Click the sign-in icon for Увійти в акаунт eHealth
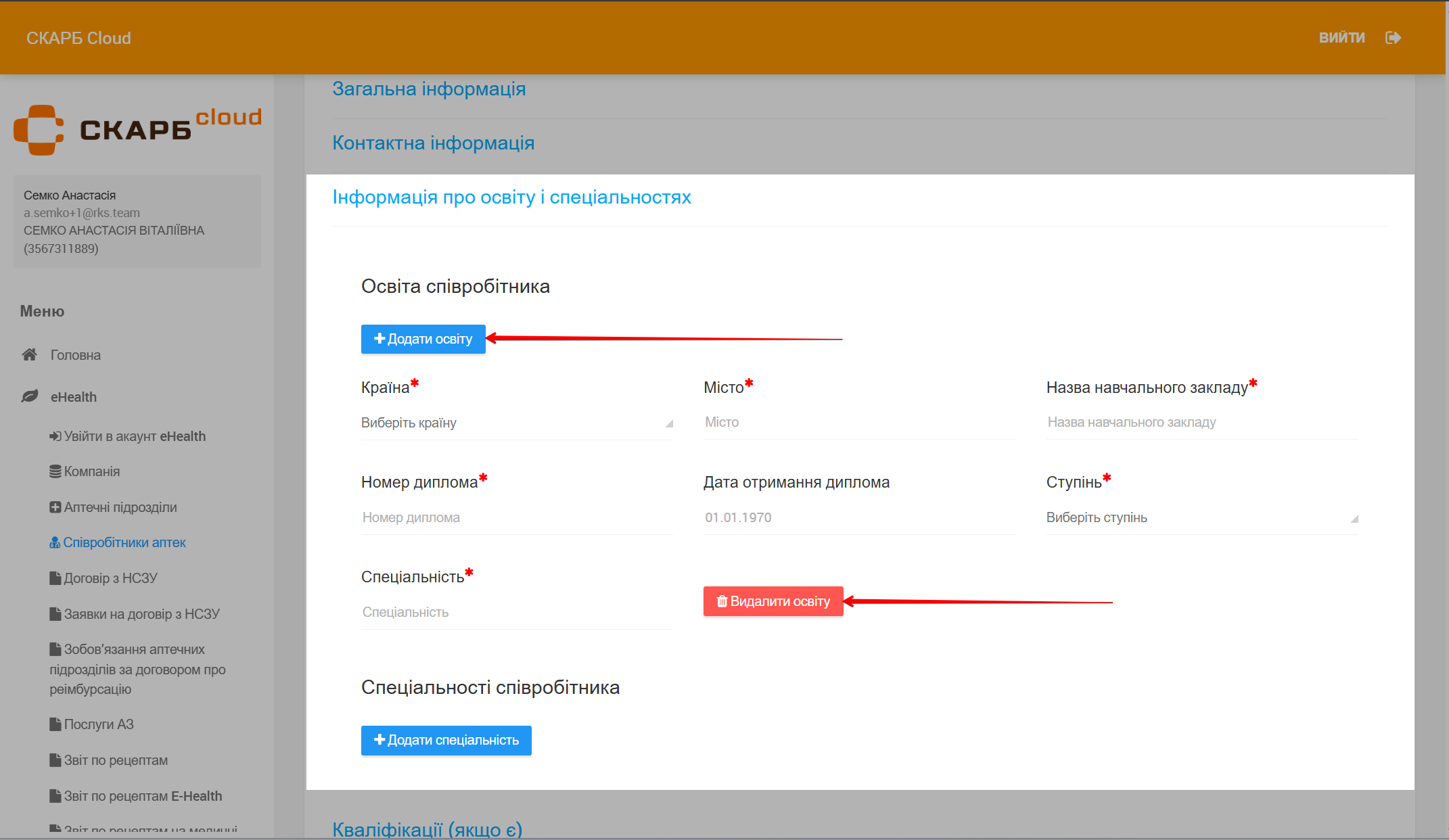Viewport: 1449px width, 840px height. (x=55, y=436)
